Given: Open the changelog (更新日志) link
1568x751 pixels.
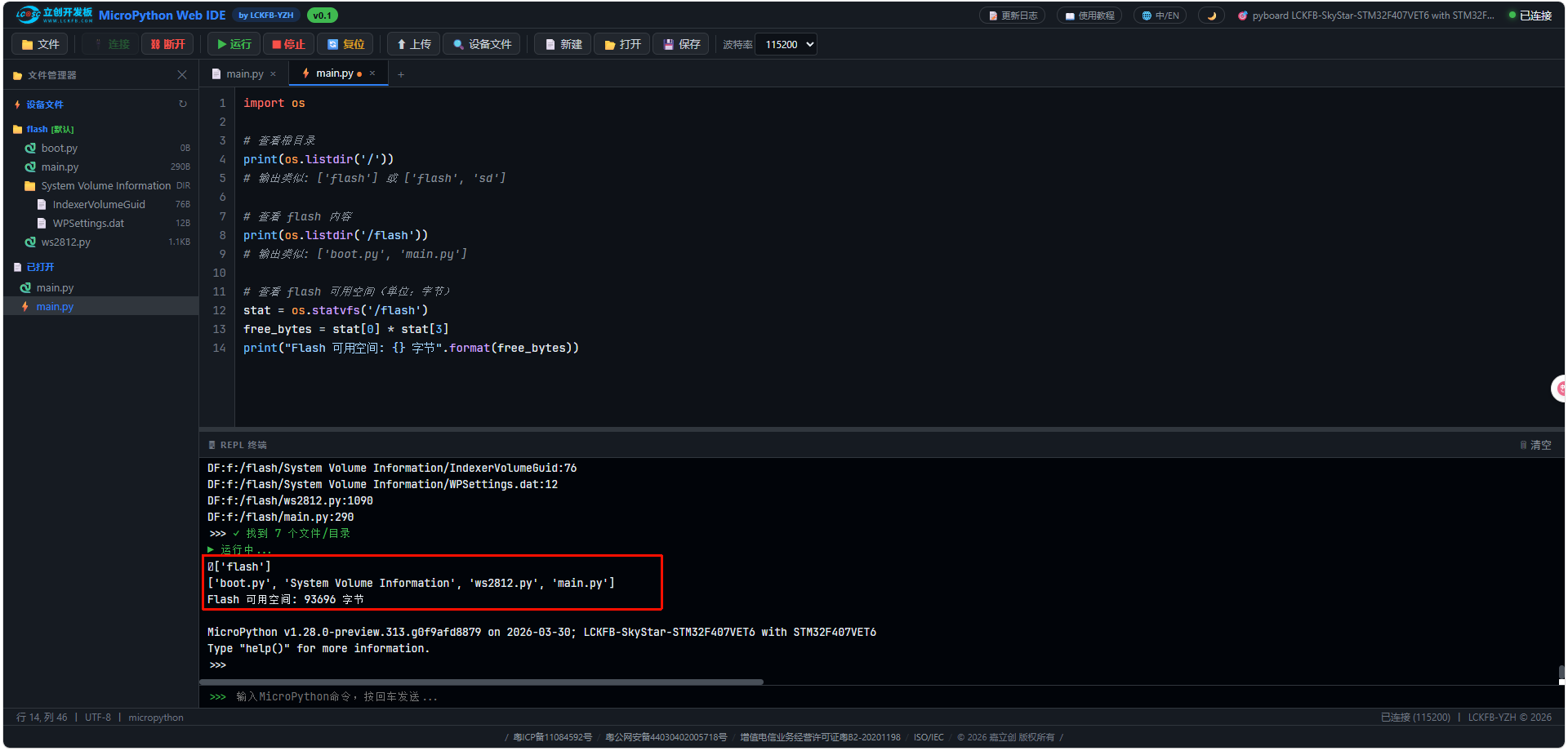Looking at the screenshot, I should coord(1012,16).
